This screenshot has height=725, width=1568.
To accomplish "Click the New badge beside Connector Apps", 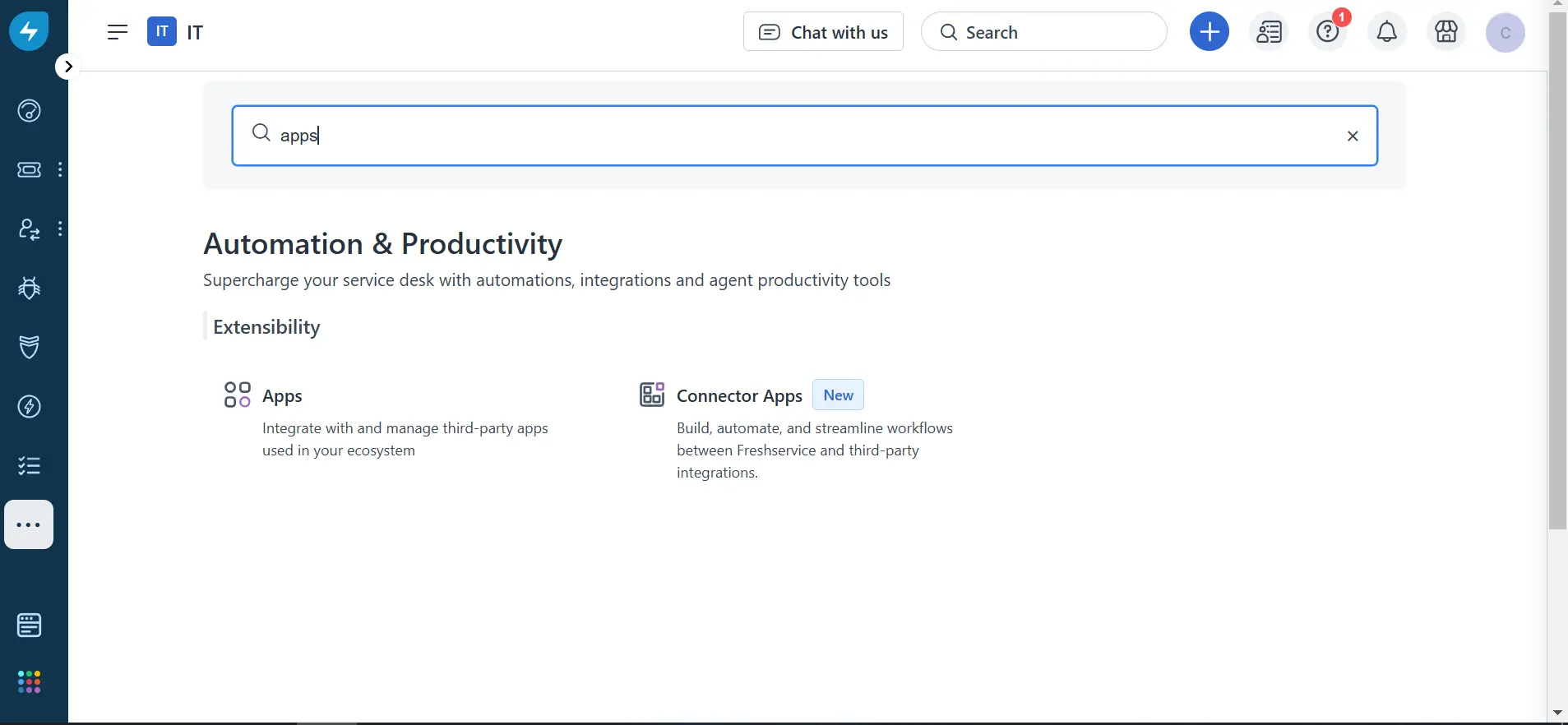I will click(838, 395).
